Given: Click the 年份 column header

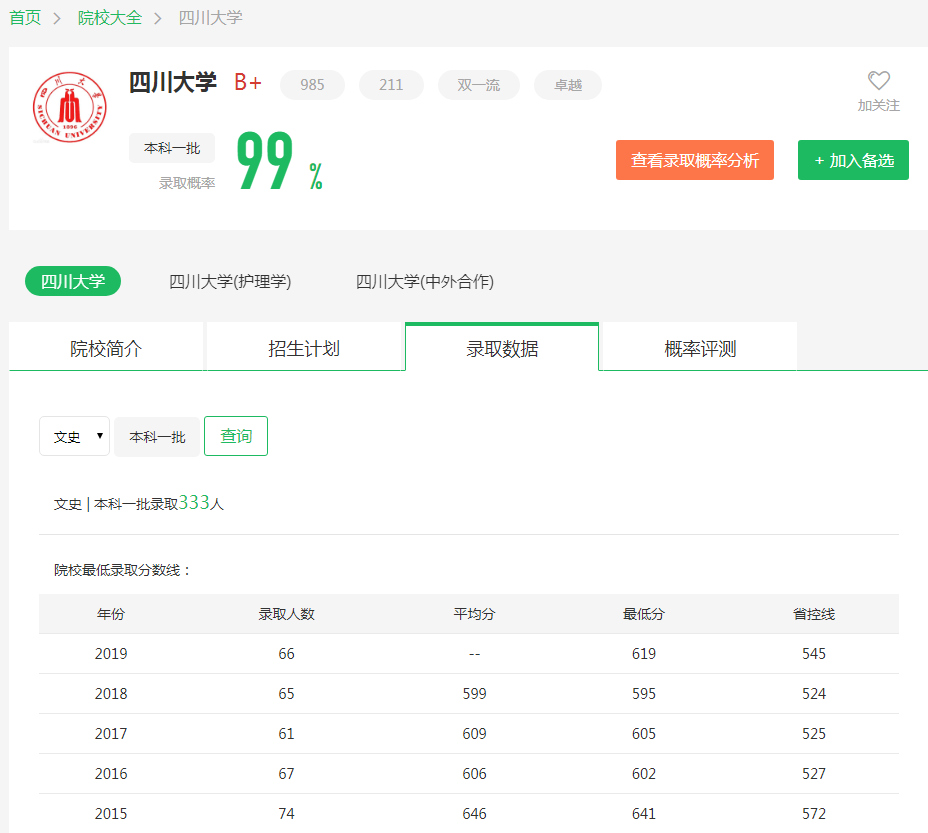Looking at the screenshot, I should (111, 614).
